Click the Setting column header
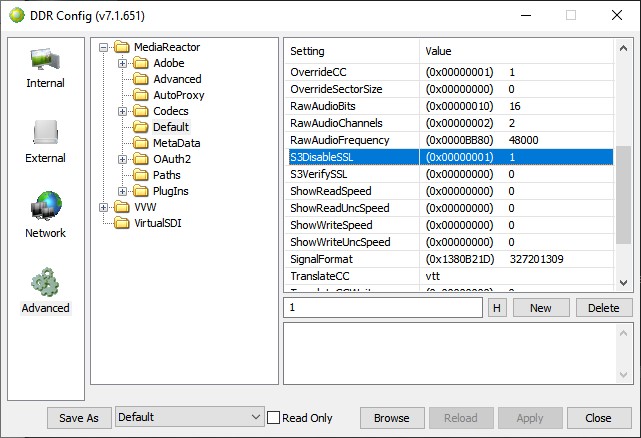 coord(352,51)
